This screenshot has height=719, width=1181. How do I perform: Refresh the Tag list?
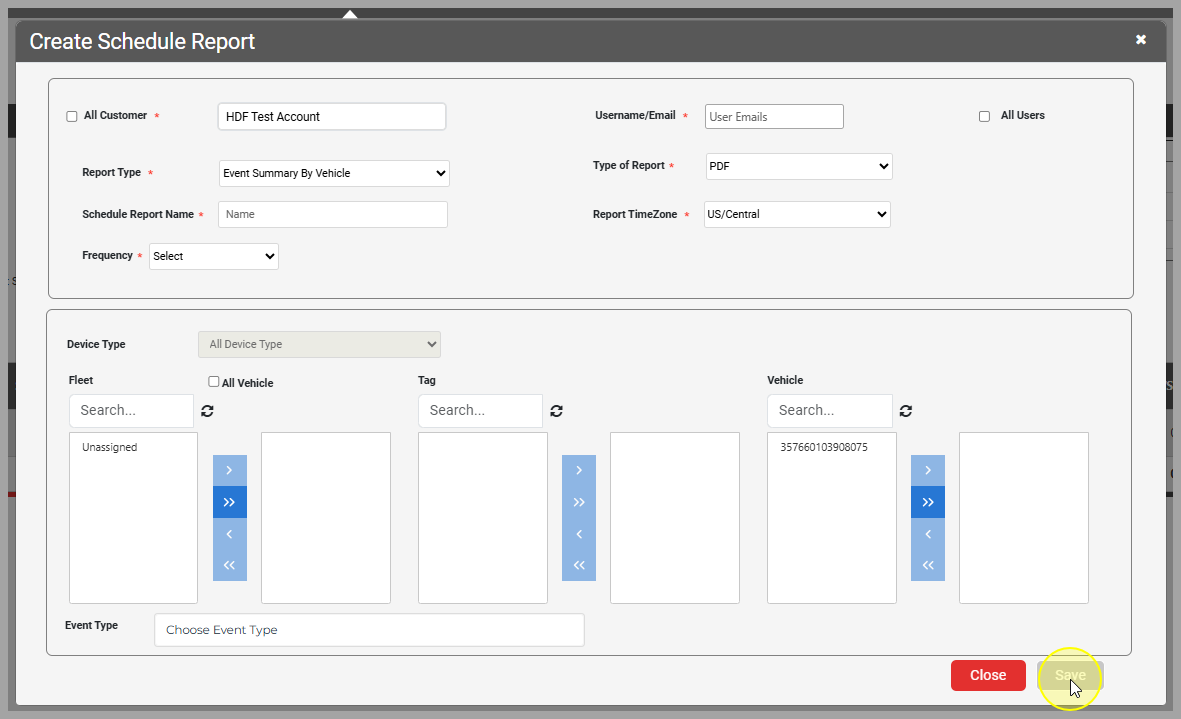(557, 411)
